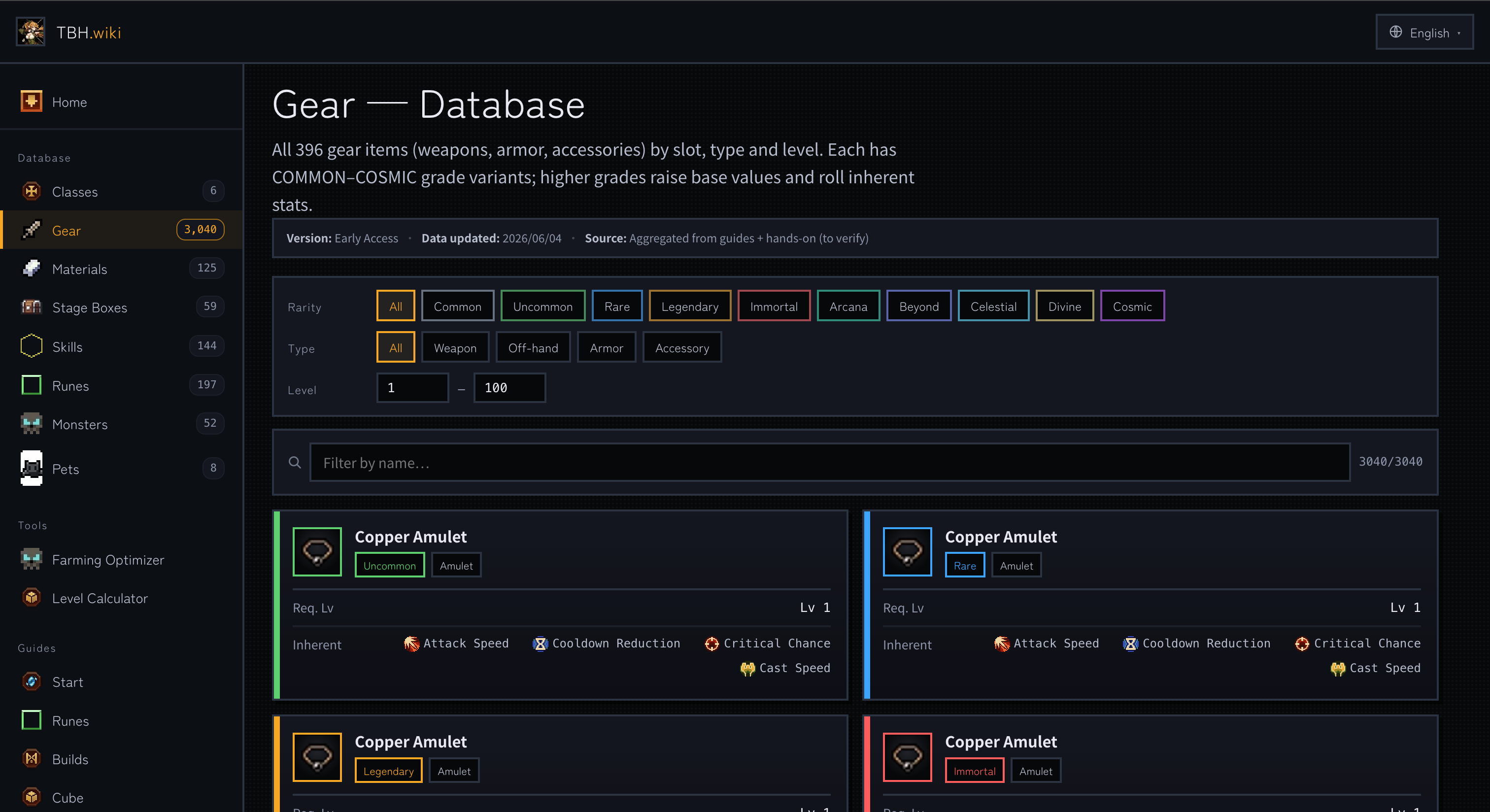Filter rarity by Beyond
The width and height of the screenshot is (1490, 812).
pyautogui.click(x=918, y=306)
